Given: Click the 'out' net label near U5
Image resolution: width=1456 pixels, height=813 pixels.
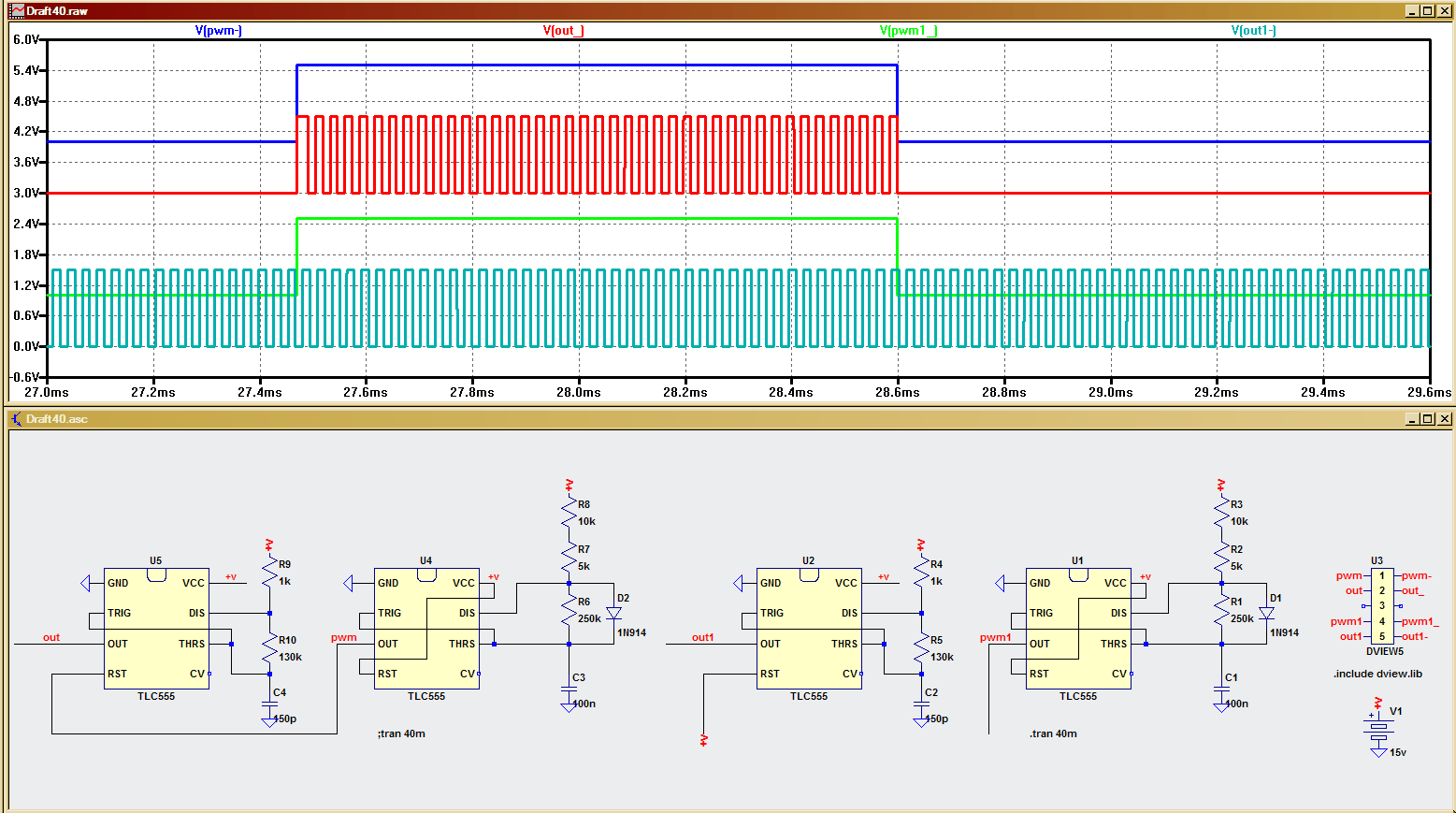Looking at the screenshot, I should [x=51, y=637].
